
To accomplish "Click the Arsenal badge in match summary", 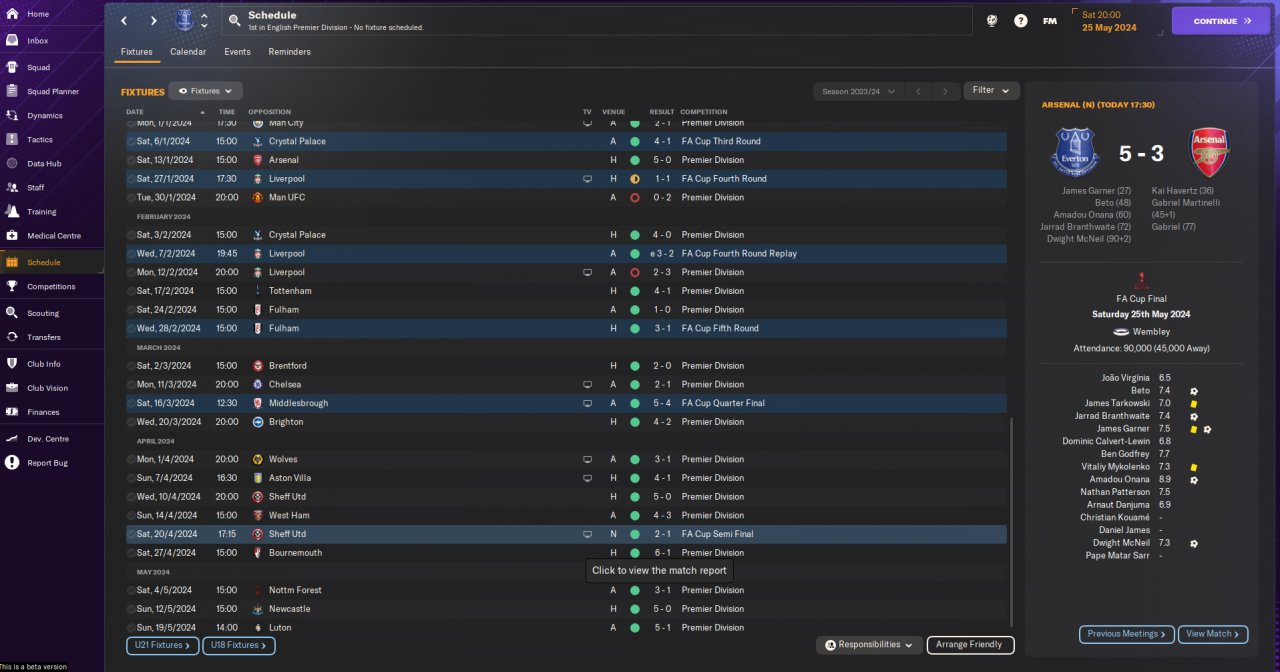I will pyautogui.click(x=1207, y=152).
